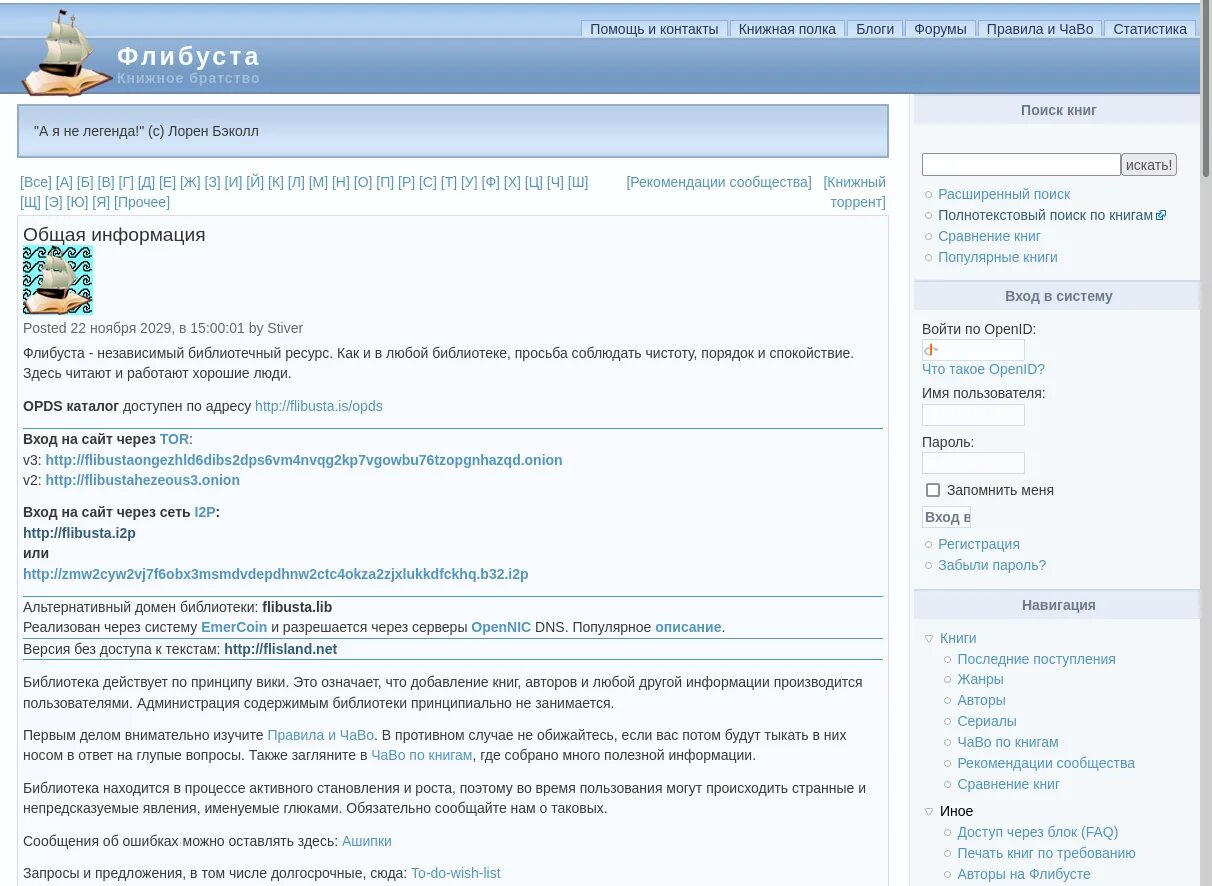Open the http://flibusta.i2p link
The width and height of the screenshot is (1212, 886).
pos(79,533)
